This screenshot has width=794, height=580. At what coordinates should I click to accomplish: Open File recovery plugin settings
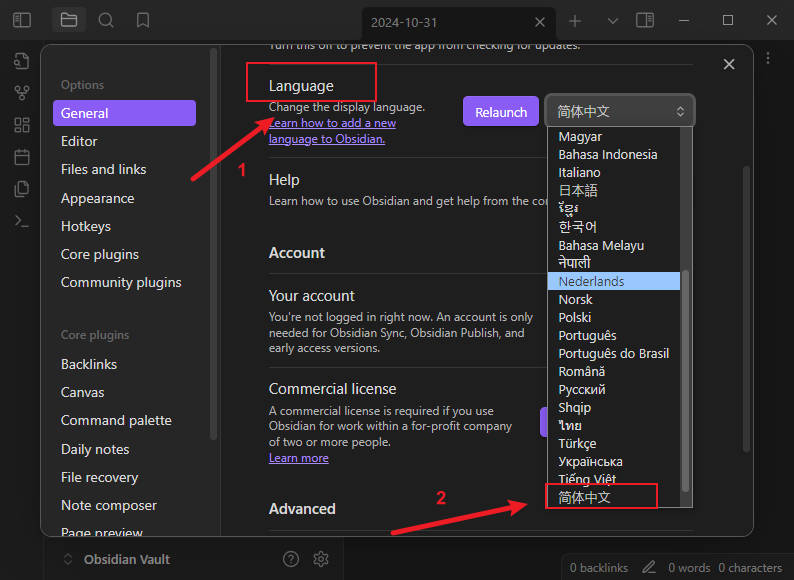pyautogui.click(x=124, y=477)
